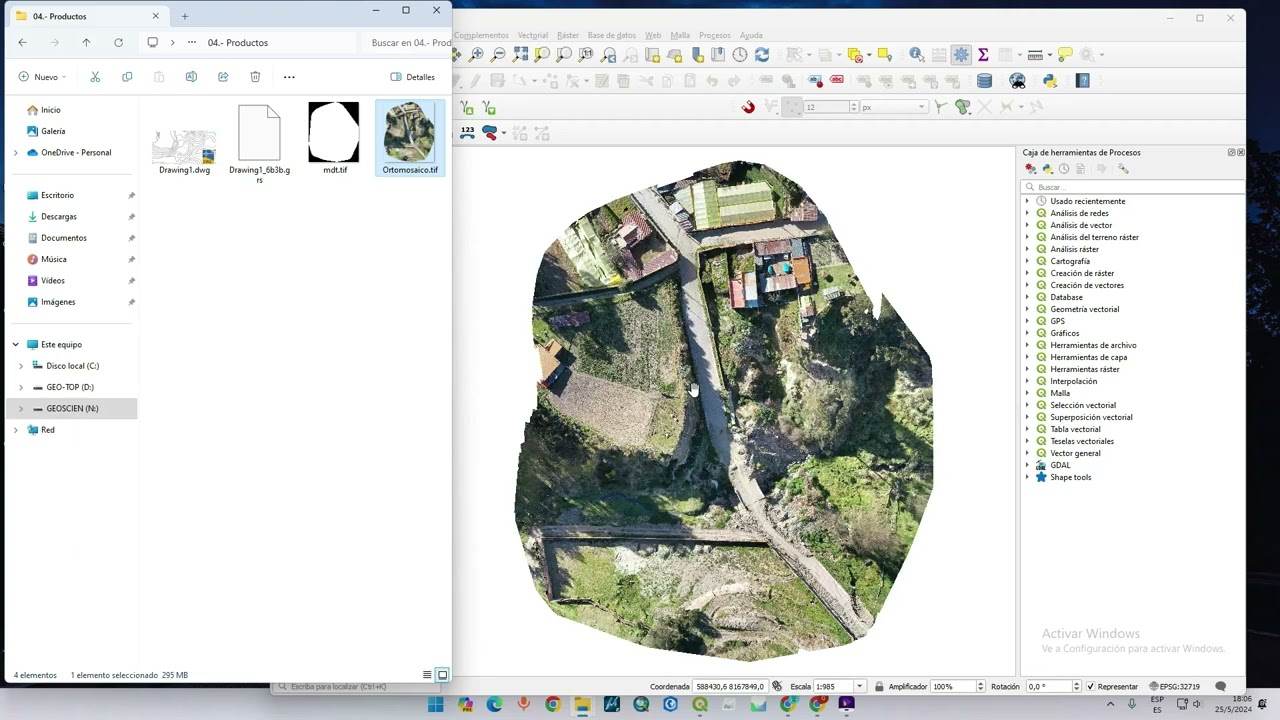Toggle the scale lock padlock icon
The width and height of the screenshot is (1280, 720).
[879, 687]
